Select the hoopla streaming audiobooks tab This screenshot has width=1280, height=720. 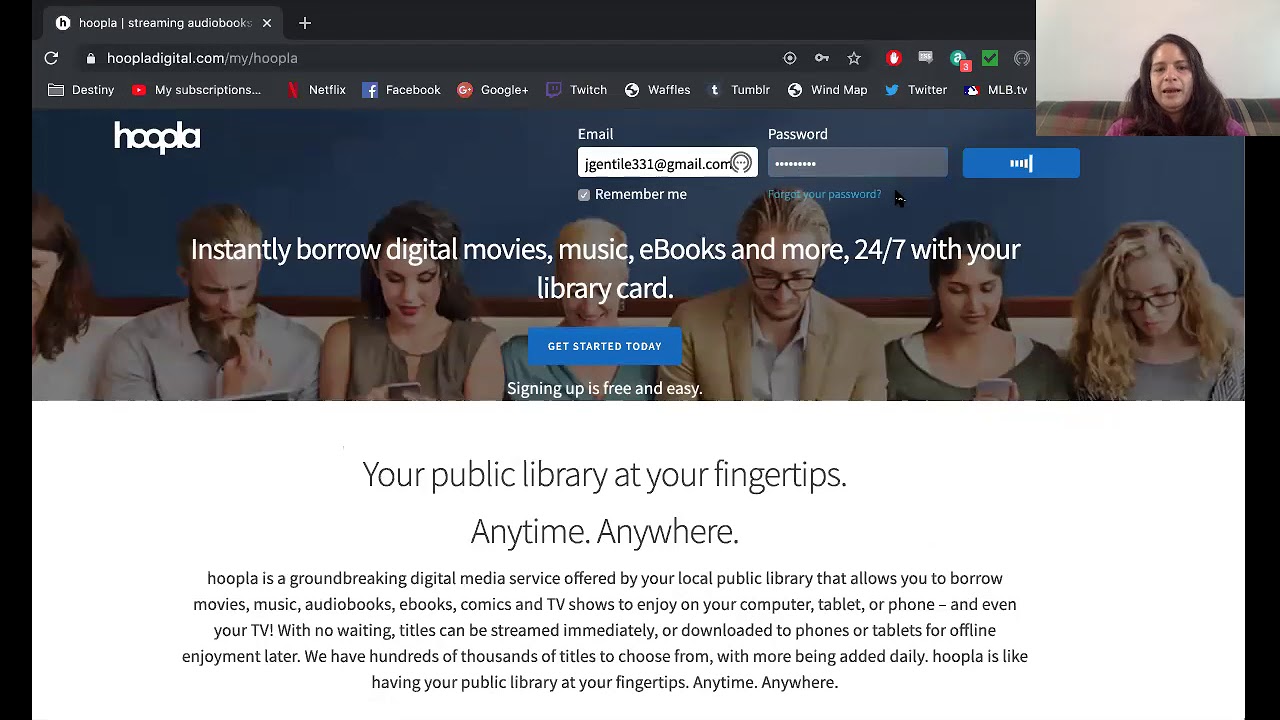point(165,22)
